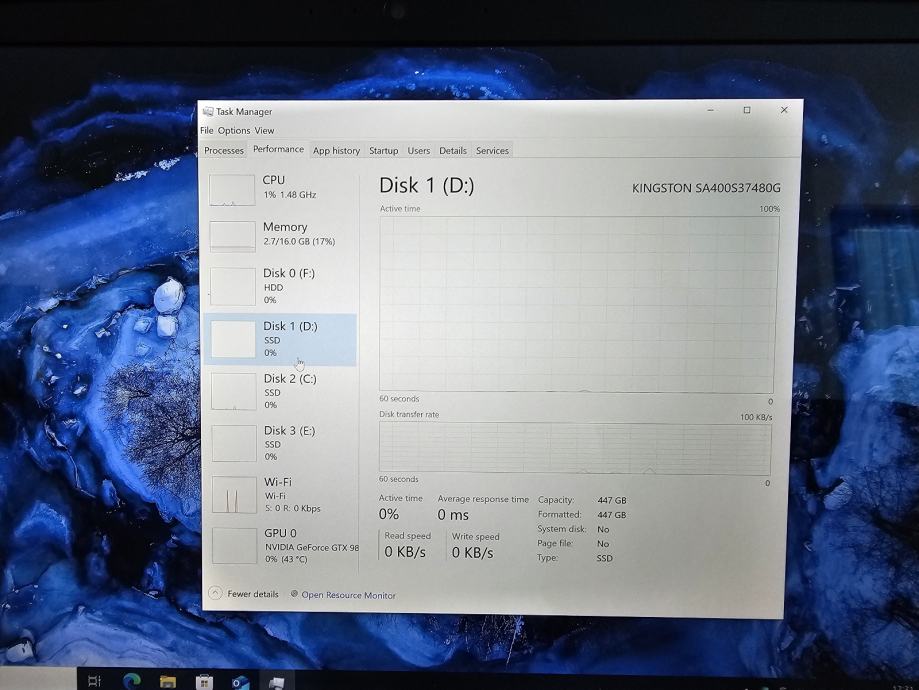
Task: Click the Active time 0% value
Action: click(x=389, y=514)
